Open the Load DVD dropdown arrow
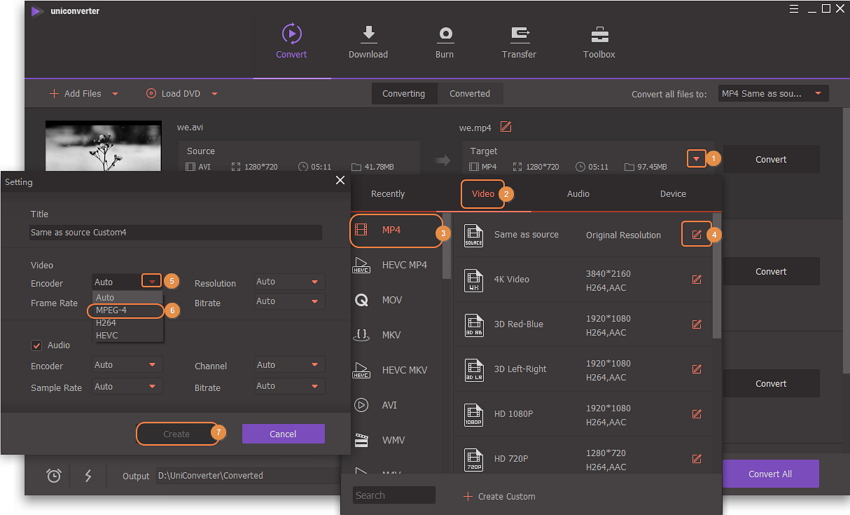The image size is (850, 515). [214, 93]
